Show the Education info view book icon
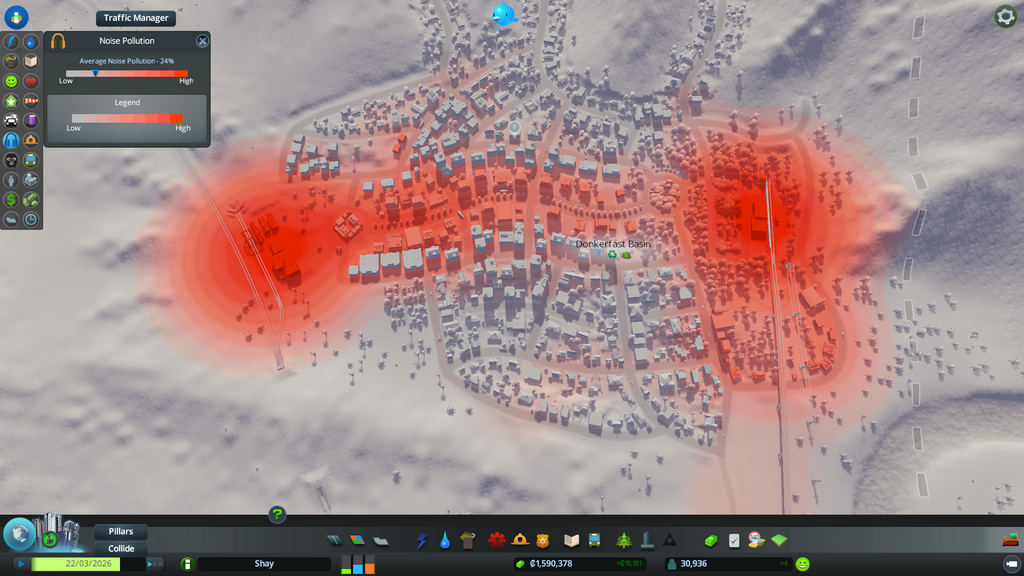1024x576 pixels. (x=31, y=61)
